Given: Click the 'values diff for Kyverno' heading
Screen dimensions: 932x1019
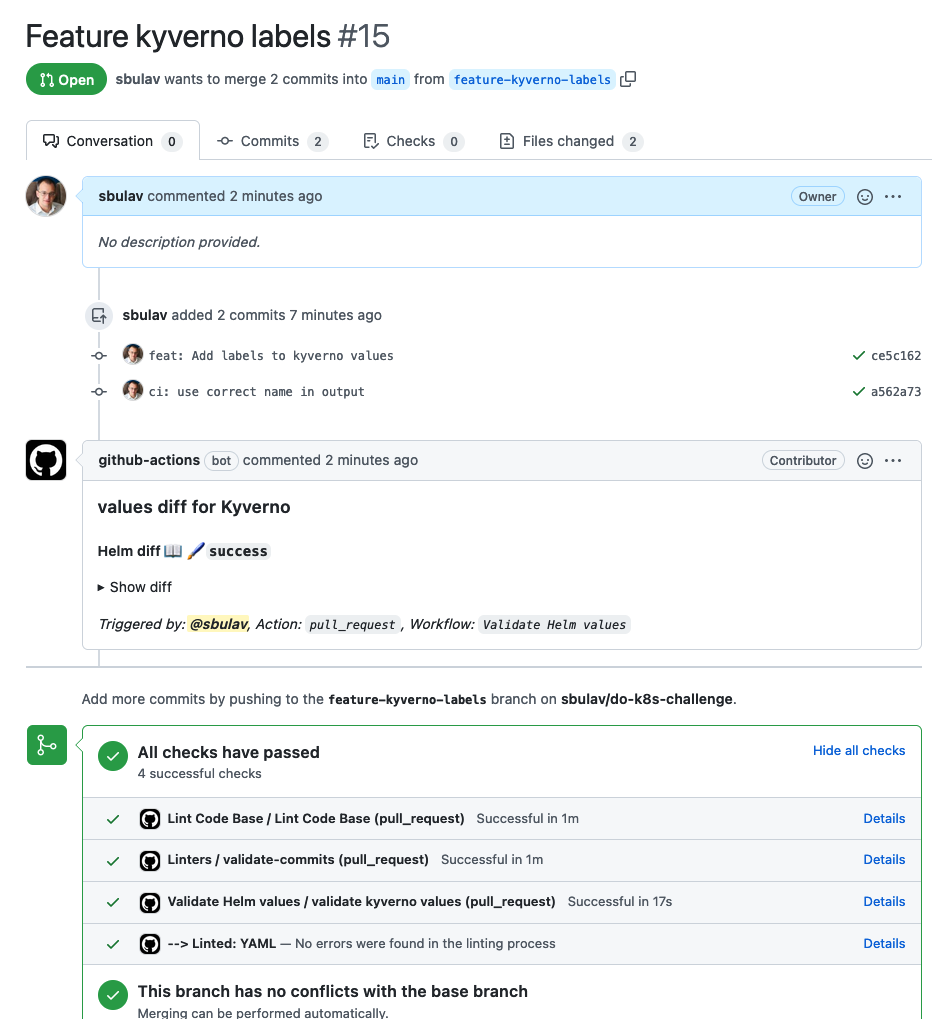Looking at the screenshot, I should click(x=194, y=507).
